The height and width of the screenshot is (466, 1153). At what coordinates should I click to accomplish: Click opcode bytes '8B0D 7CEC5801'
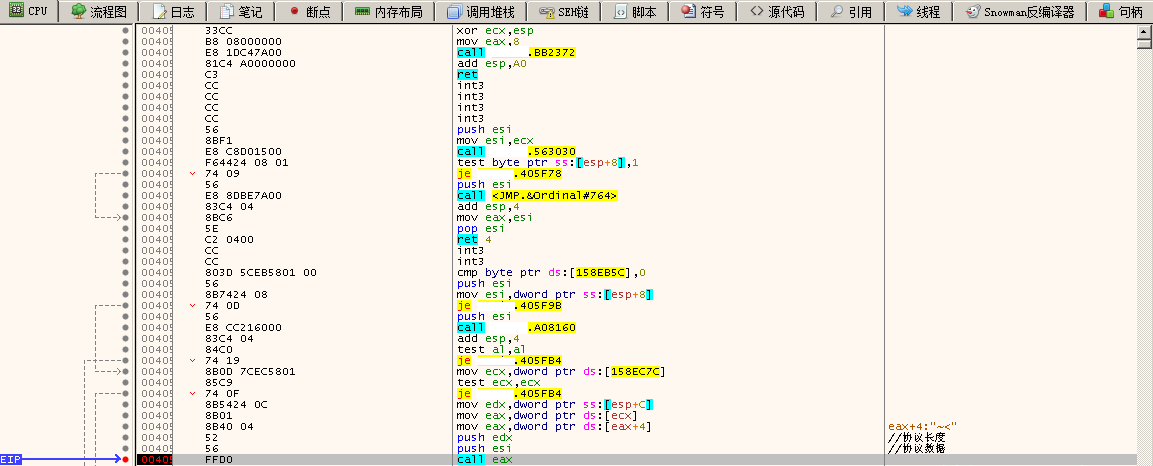(x=251, y=371)
